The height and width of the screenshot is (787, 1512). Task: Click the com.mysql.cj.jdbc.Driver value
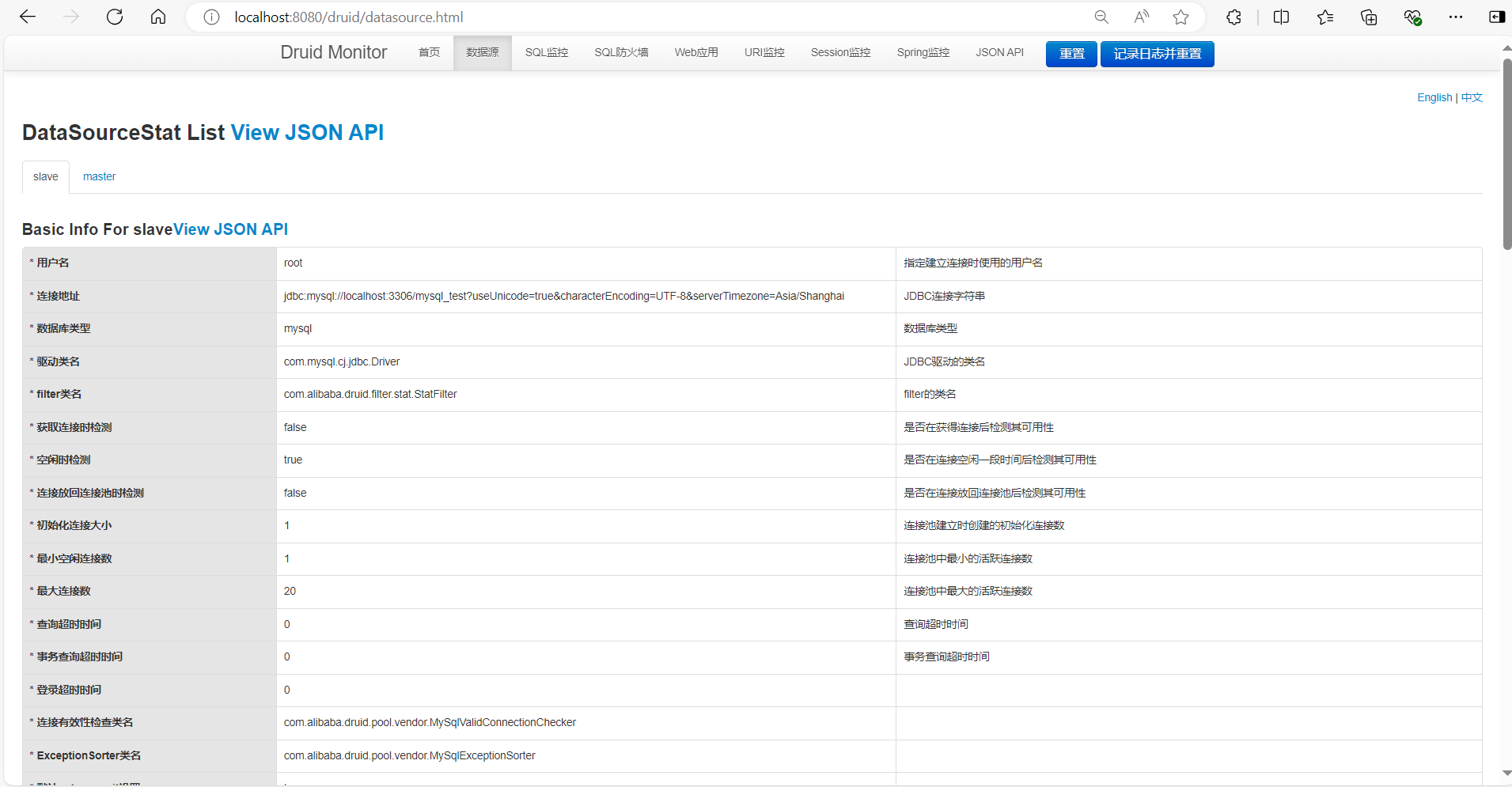tap(342, 361)
